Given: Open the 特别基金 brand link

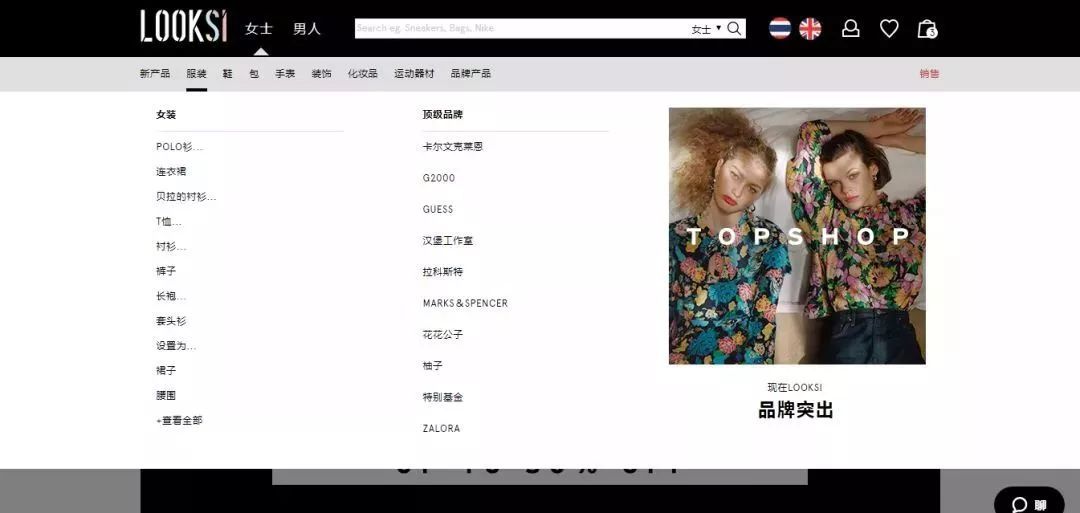Looking at the screenshot, I should pyautogui.click(x=443, y=397).
